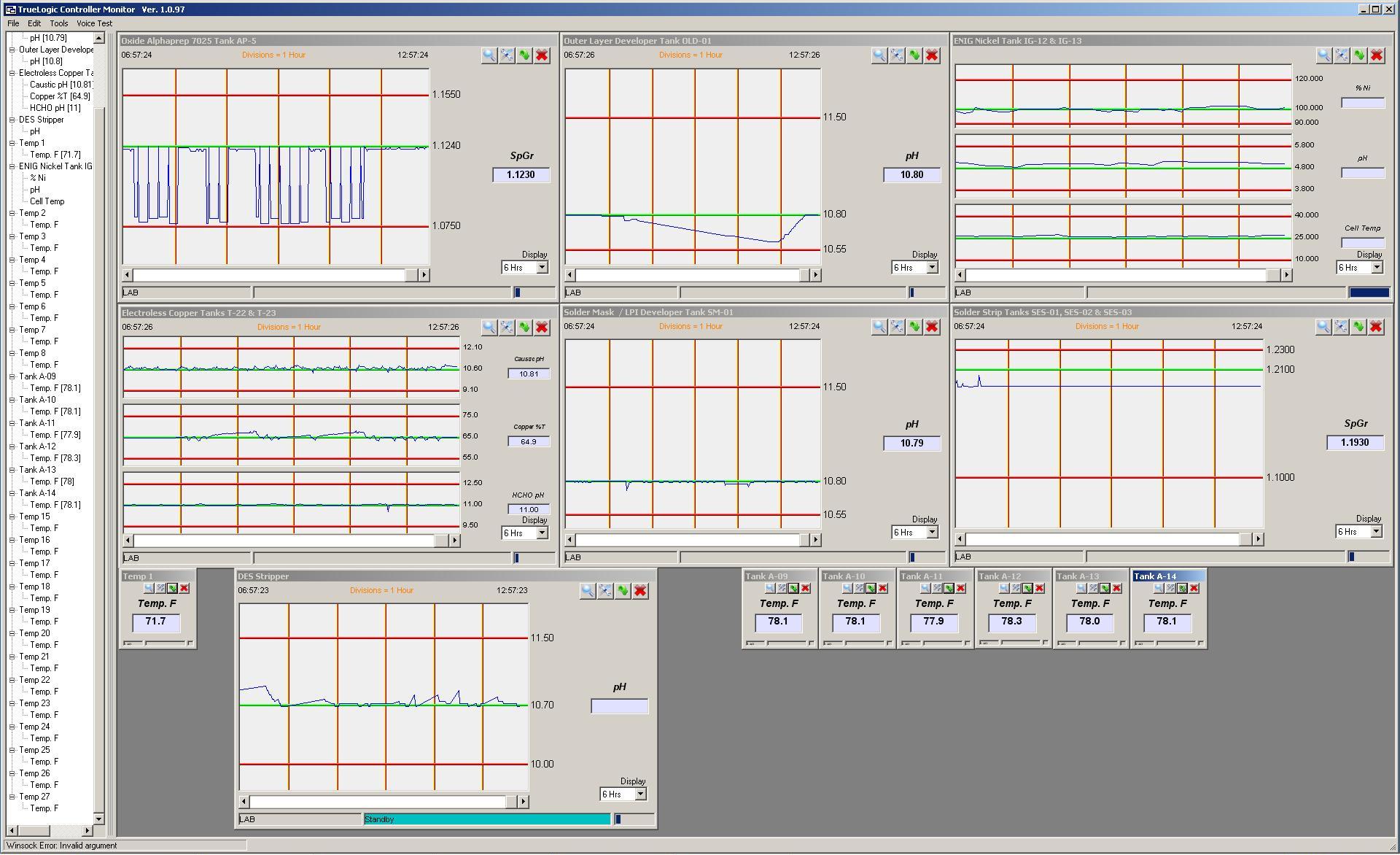This screenshot has height=855, width=1400.
Task: Click red X icon in Outer Layer Developer panel
Action: coord(932,55)
